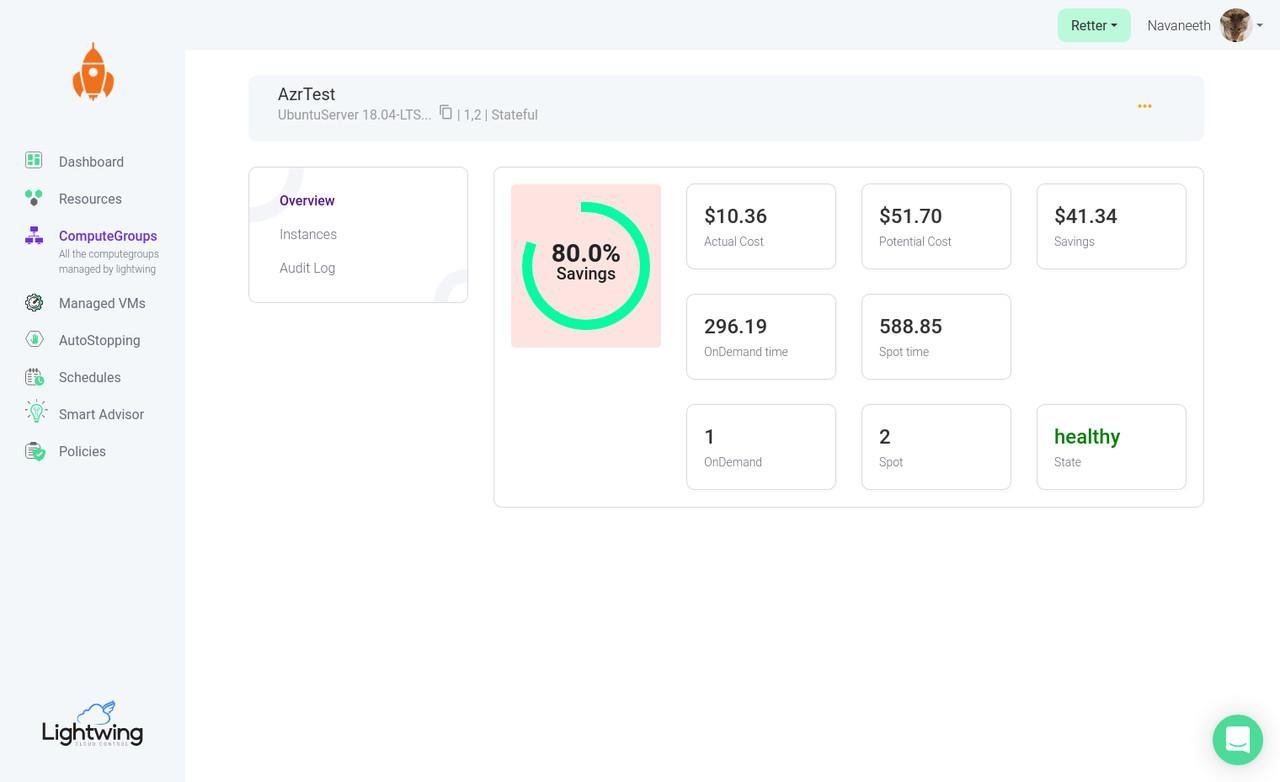The height and width of the screenshot is (782, 1280).
Task: Click the 80.0% Savings progress ring
Action: 586,266
